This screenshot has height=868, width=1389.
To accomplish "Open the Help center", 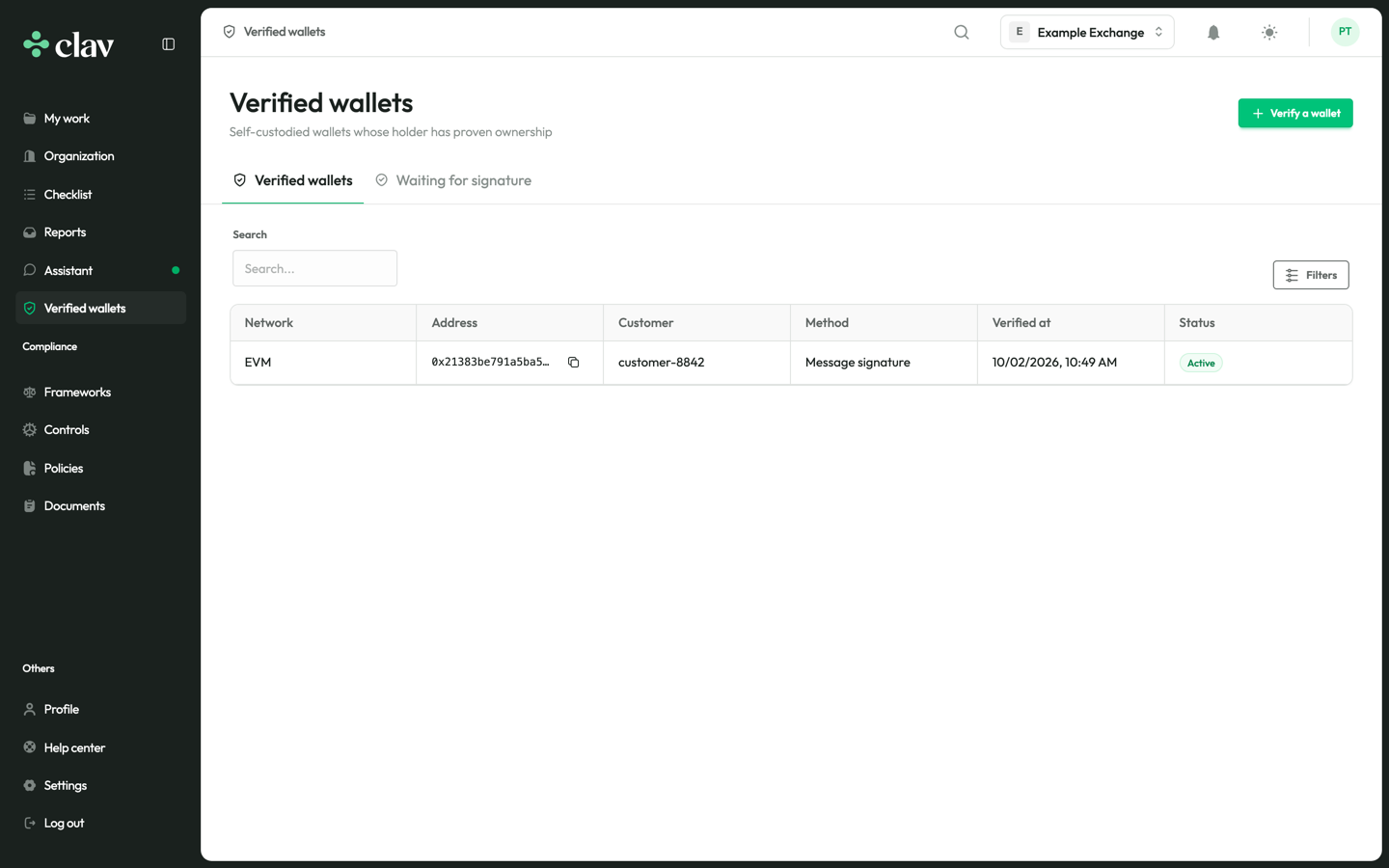I will click(100, 747).
